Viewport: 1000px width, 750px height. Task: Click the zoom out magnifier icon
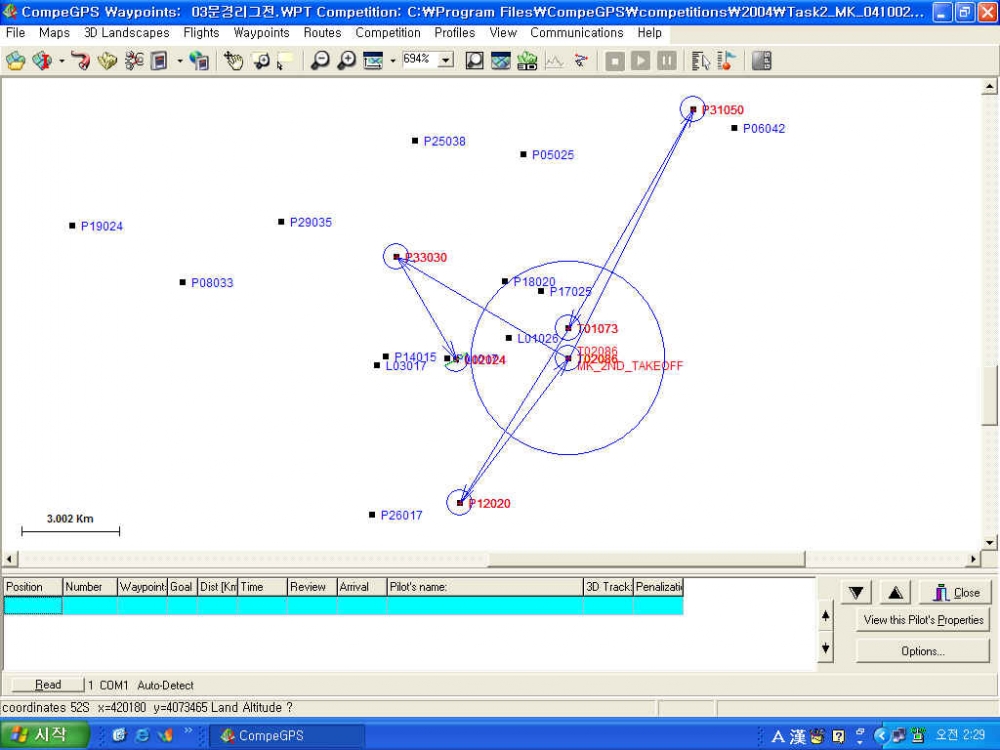320,61
